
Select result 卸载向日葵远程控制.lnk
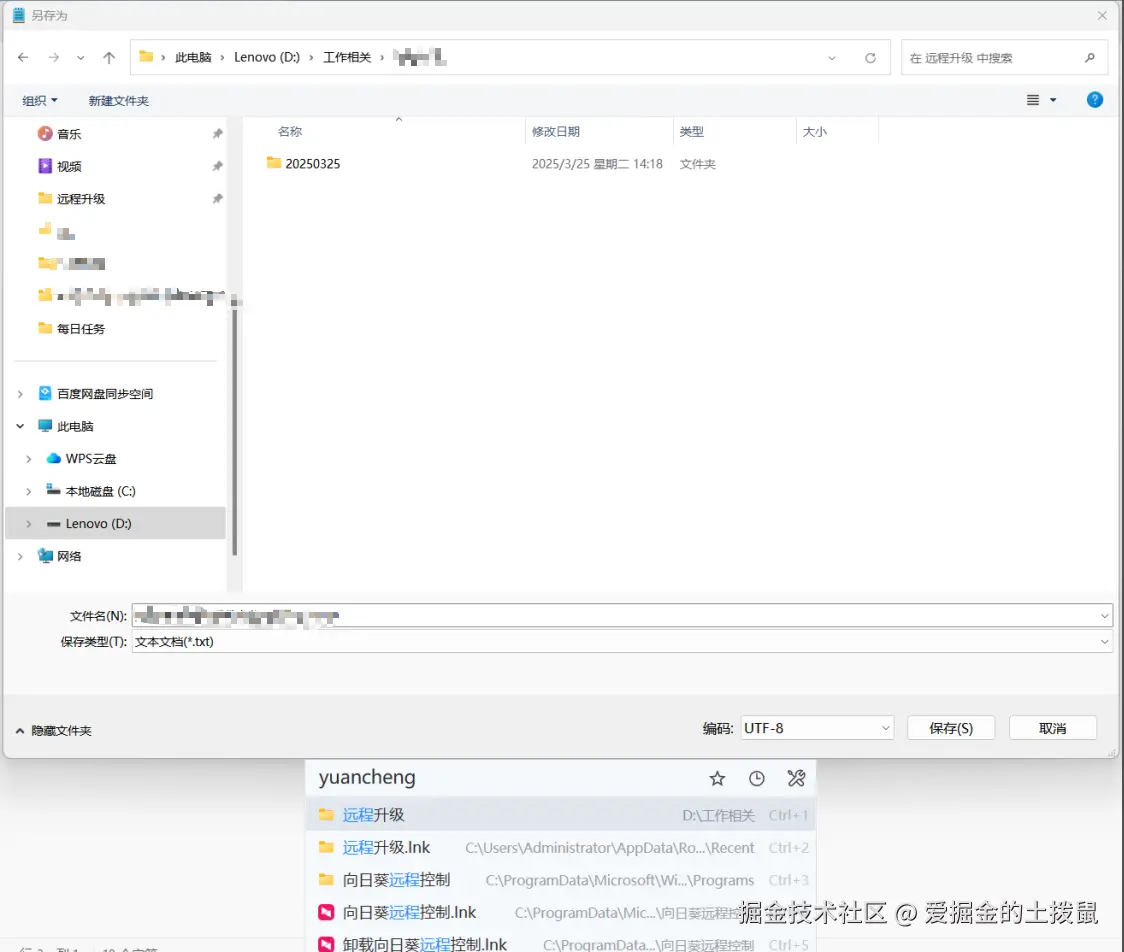[561, 943]
